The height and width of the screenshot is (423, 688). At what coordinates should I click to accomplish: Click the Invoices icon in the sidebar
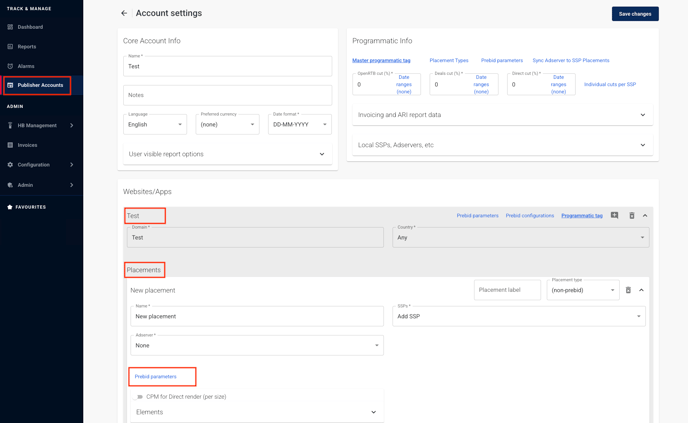[10, 145]
